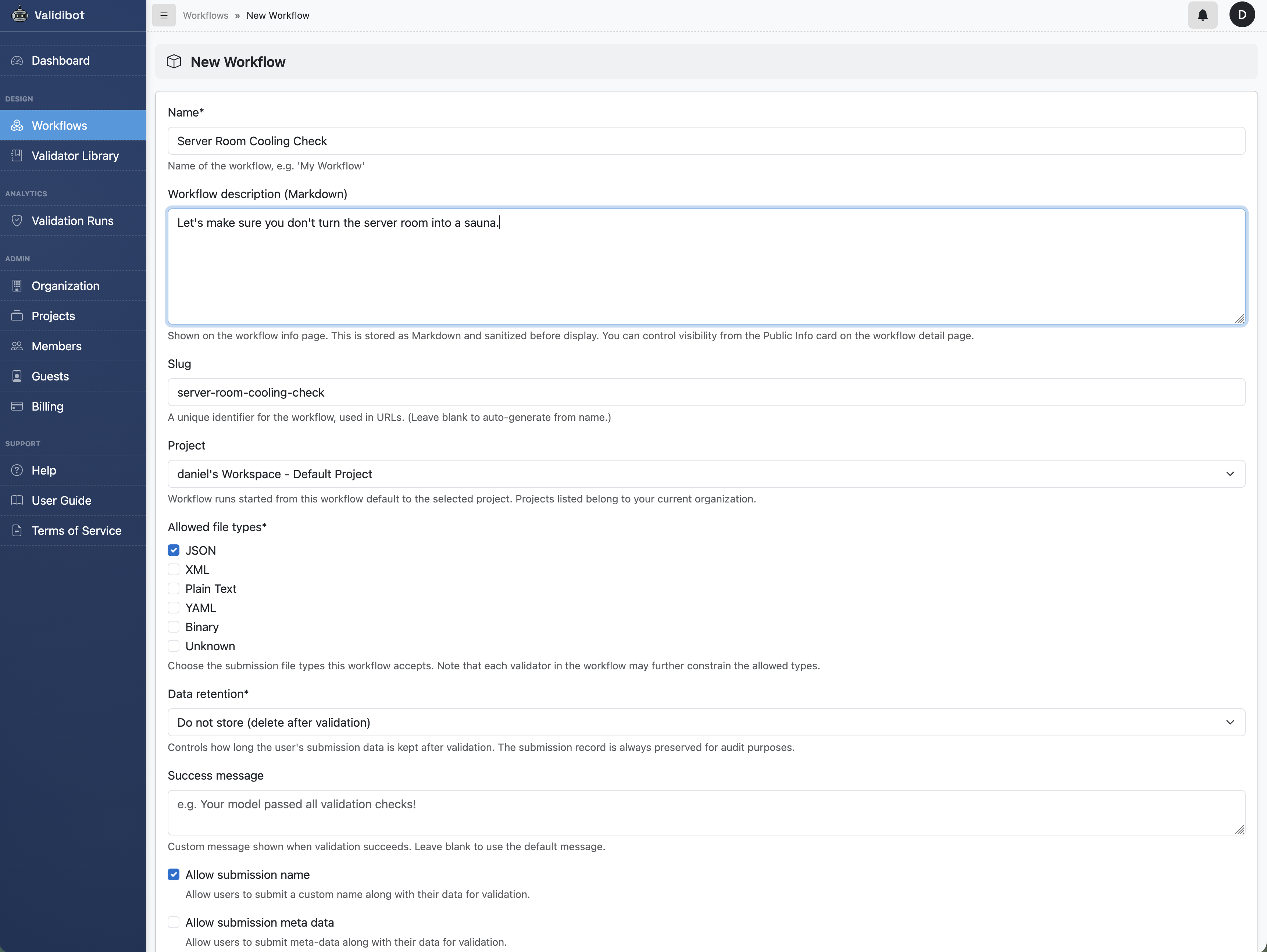Select the Workflows icon in the sidebar
This screenshot has width=1267, height=952.
(x=17, y=125)
